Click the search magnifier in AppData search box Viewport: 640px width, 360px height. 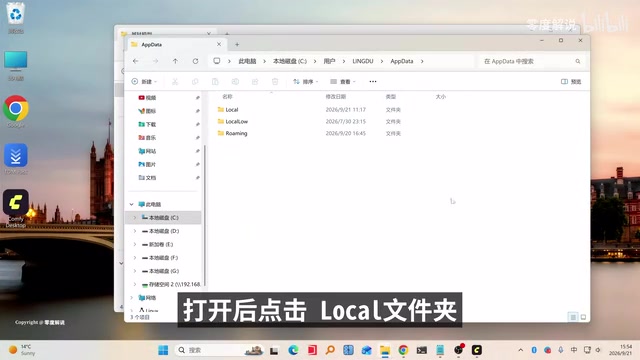coord(578,61)
